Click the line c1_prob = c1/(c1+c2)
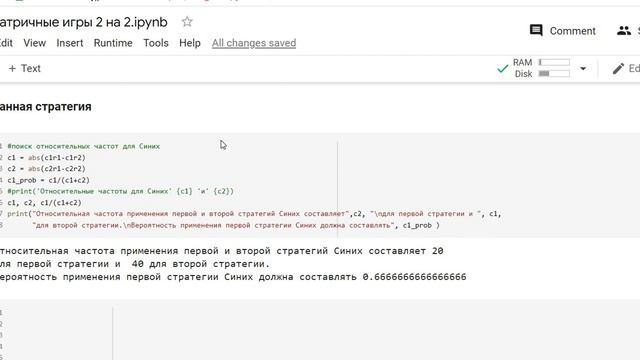 tap(48, 180)
